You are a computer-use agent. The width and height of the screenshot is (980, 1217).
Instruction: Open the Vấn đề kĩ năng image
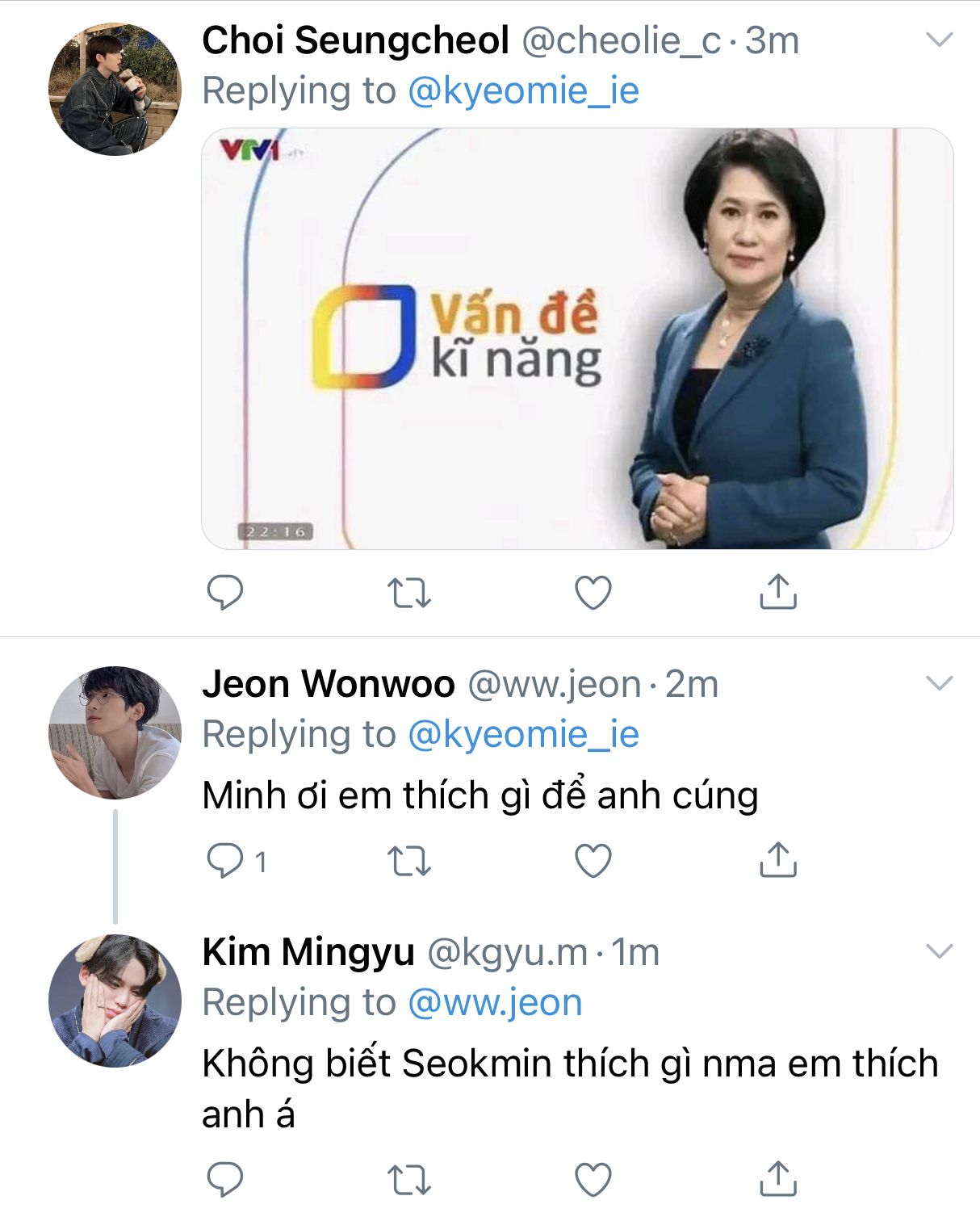577,338
